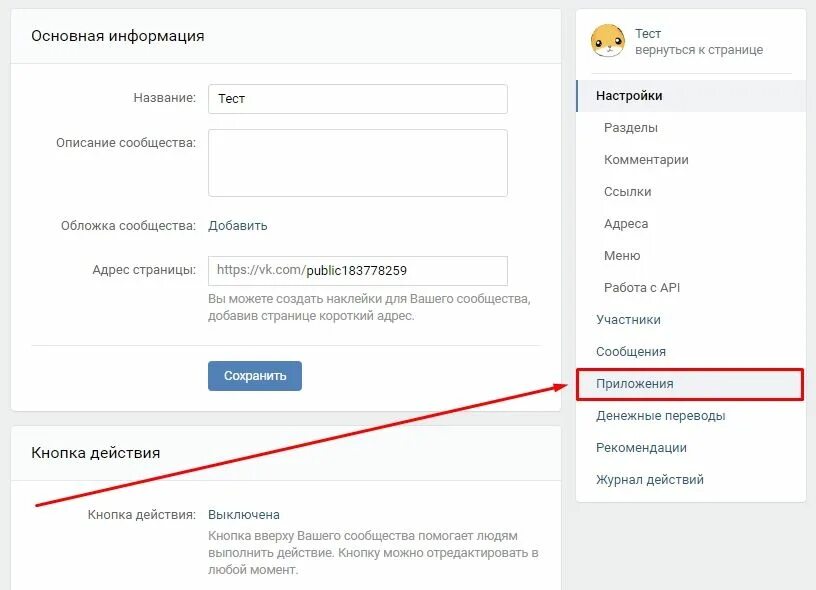Click the Сохранить button
This screenshot has height=590, width=816.
pos(255,376)
